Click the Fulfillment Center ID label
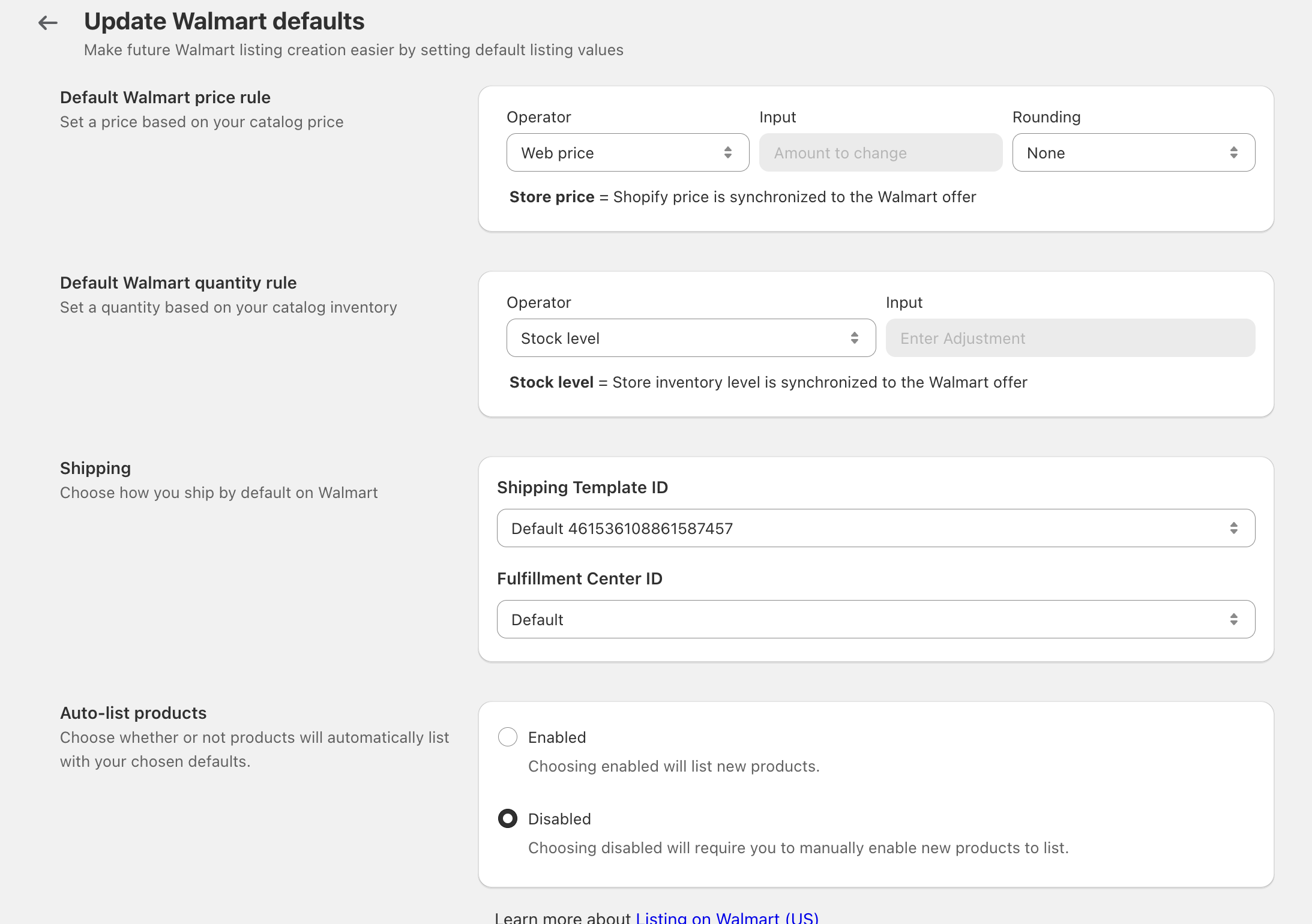1312x924 pixels. [579, 578]
